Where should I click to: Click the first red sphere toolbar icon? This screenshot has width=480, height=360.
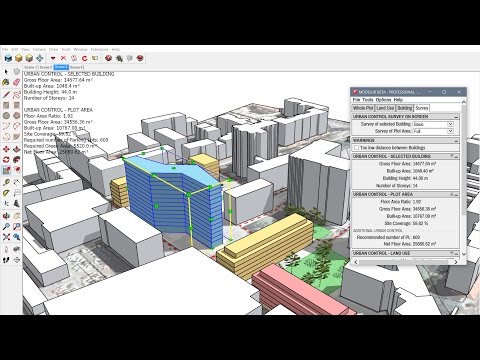[x=108, y=58]
